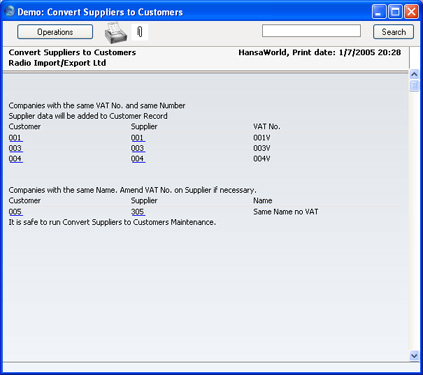Open the Operations menu button
The image size is (423, 375).
pos(55,32)
